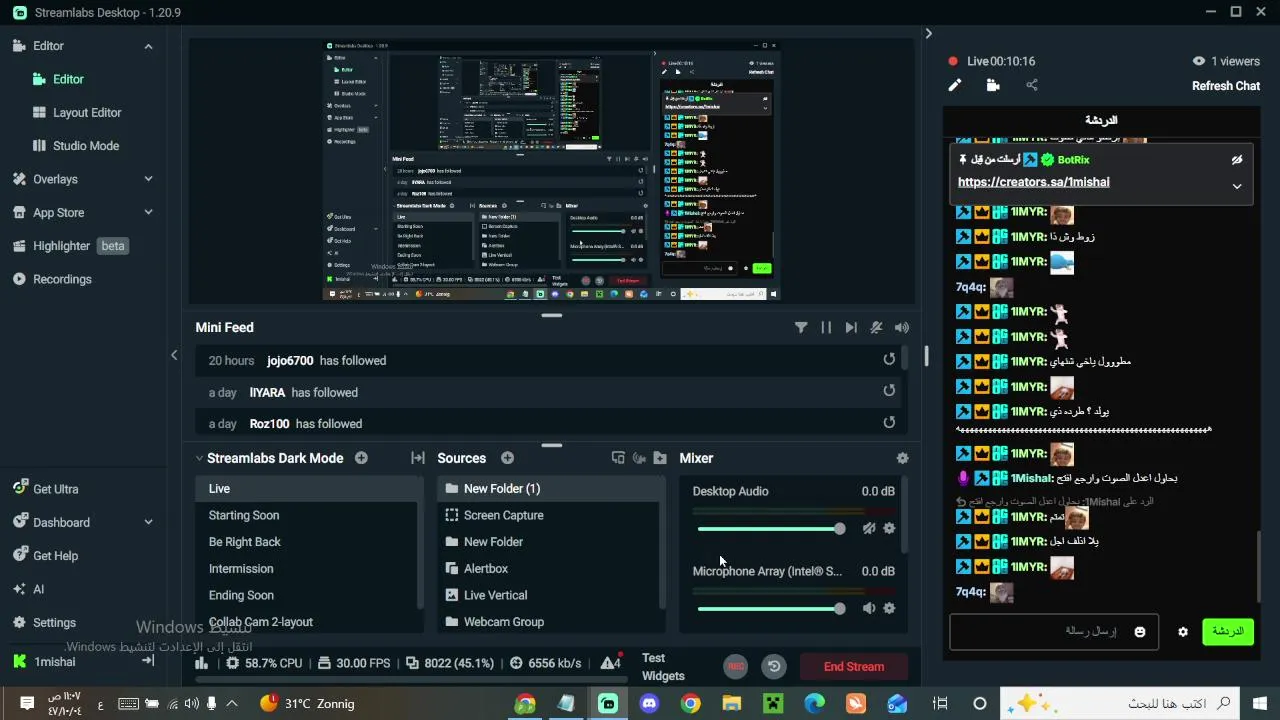Pause the Mini Feed alert queue

(826, 327)
